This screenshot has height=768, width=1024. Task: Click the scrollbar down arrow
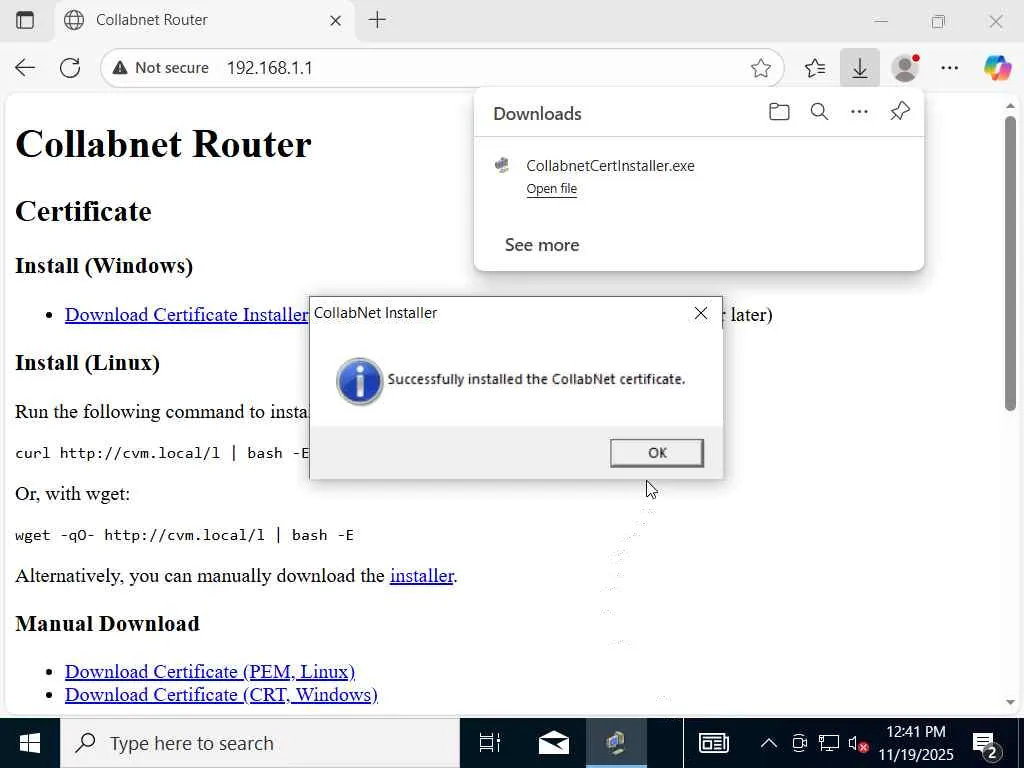[x=1010, y=703]
